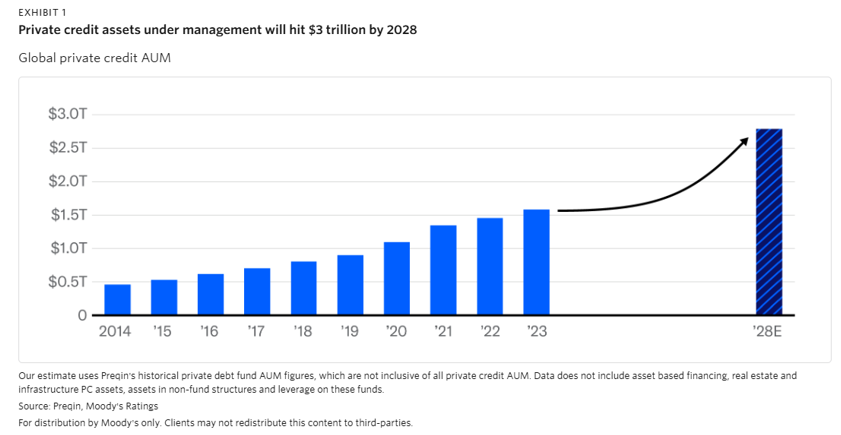The width and height of the screenshot is (841, 435).
Task: Select the $1.5T y-axis label
Action: click(x=67, y=215)
